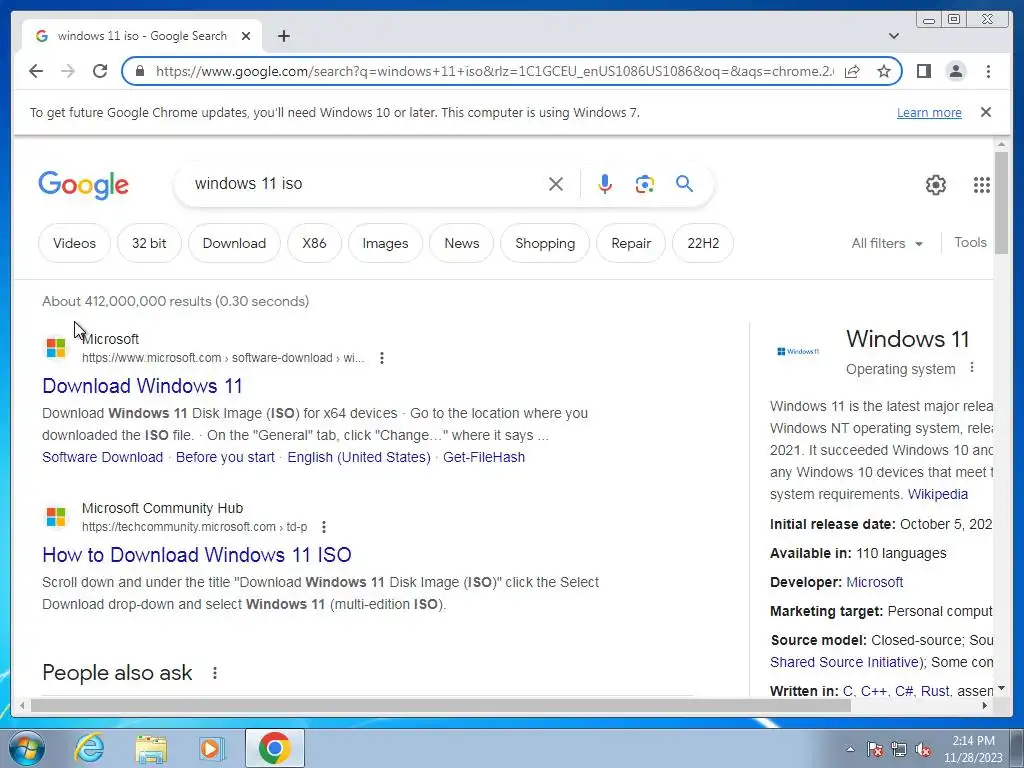Image resolution: width=1024 pixels, height=768 pixels.
Task: Select the X86 filter chip
Action: (314, 243)
